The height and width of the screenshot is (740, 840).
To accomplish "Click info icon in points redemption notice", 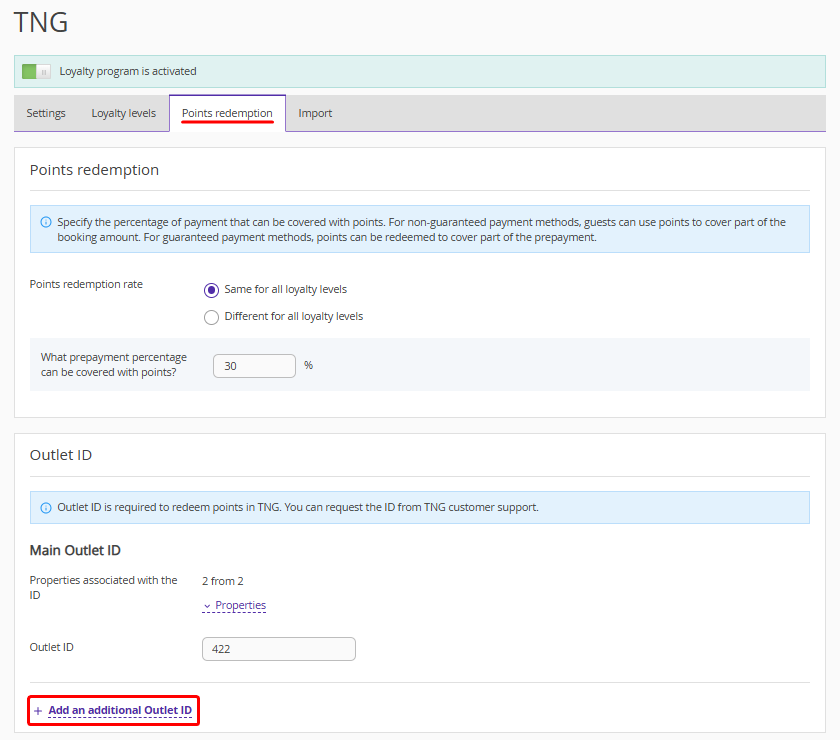I will tap(46, 222).
